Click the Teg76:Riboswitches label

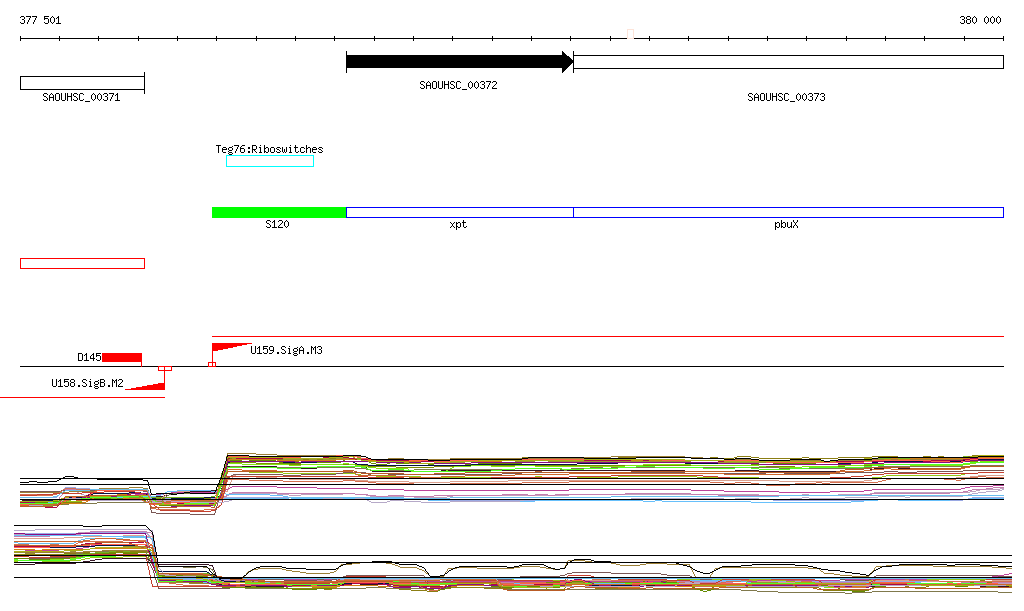click(269, 149)
